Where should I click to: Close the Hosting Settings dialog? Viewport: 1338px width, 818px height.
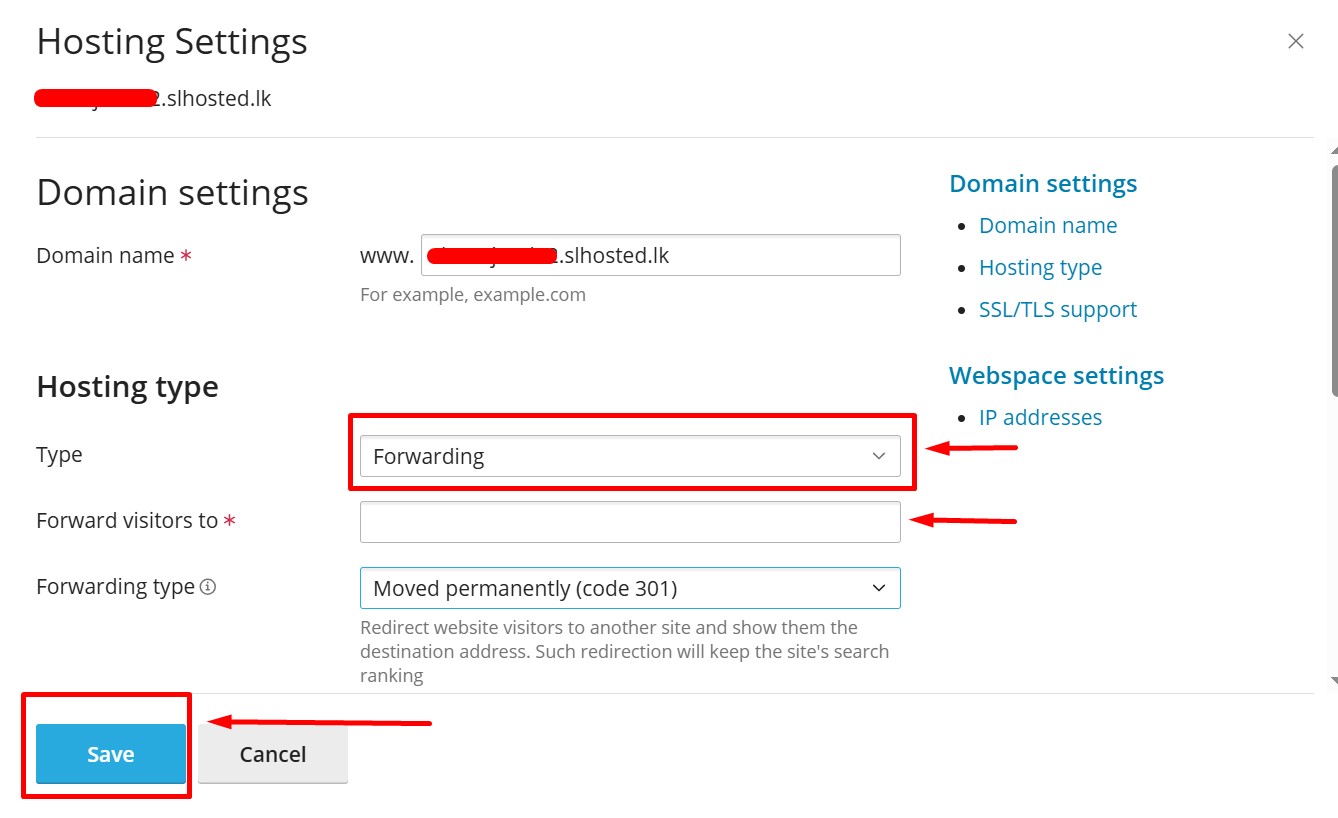click(1295, 42)
